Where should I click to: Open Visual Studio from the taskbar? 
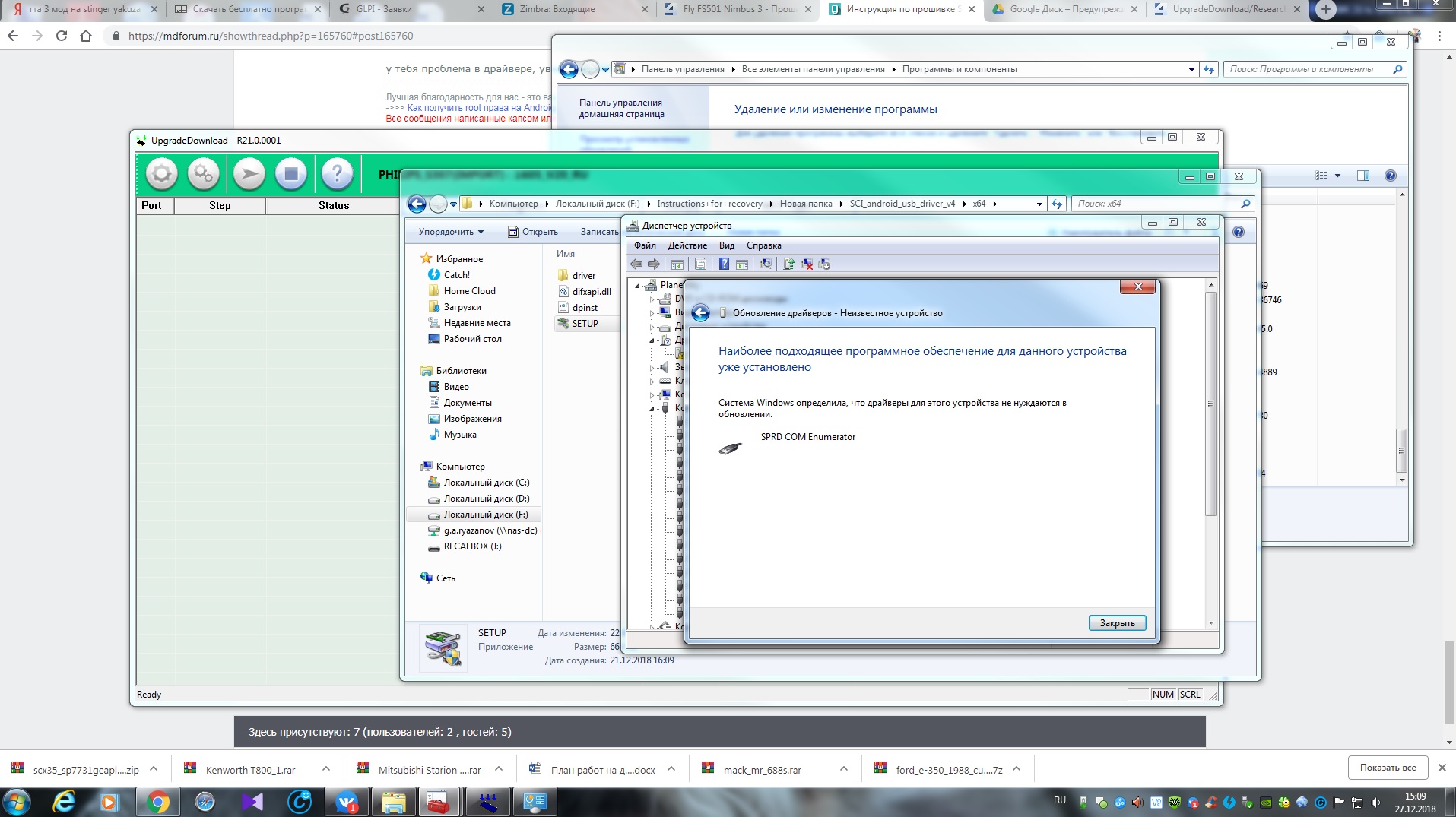pos(252,802)
